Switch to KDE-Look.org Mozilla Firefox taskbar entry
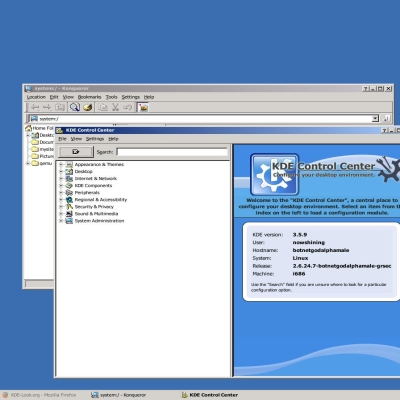This screenshot has width=400, height=400. [39, 395]
